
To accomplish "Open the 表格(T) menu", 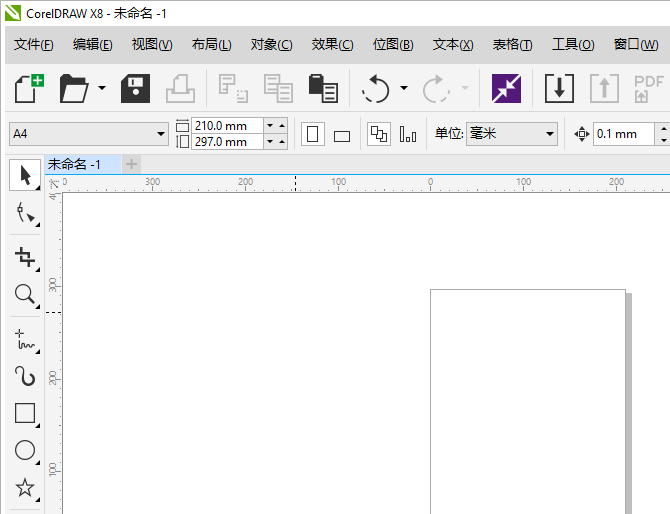I will [512, 44].
